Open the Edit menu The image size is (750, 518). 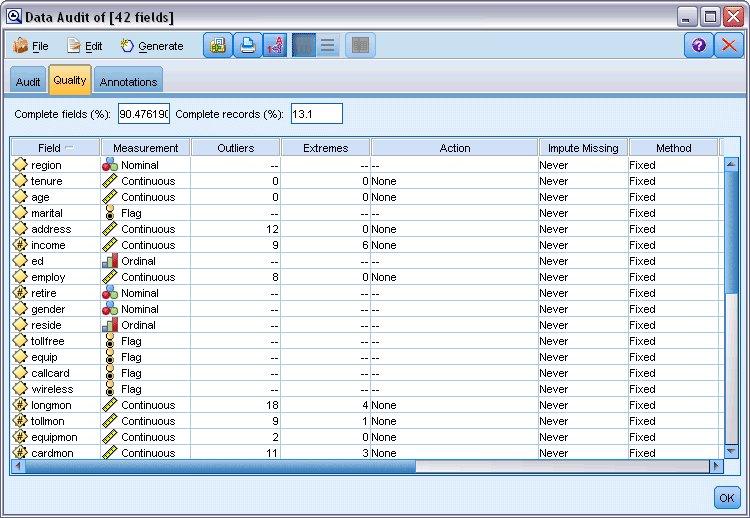click(85, 46)
